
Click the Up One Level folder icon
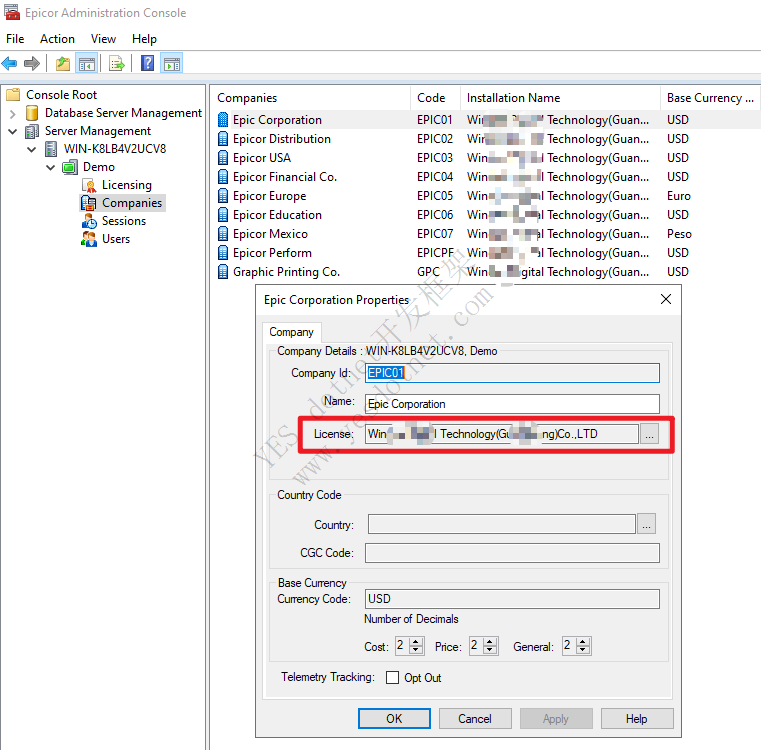pyautogui.click(x=63, y=64)
